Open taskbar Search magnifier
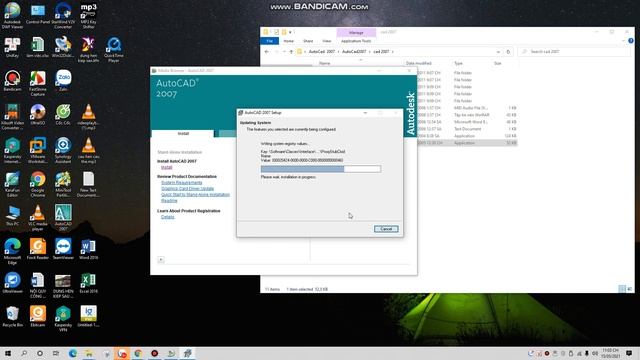 (24, 353)
